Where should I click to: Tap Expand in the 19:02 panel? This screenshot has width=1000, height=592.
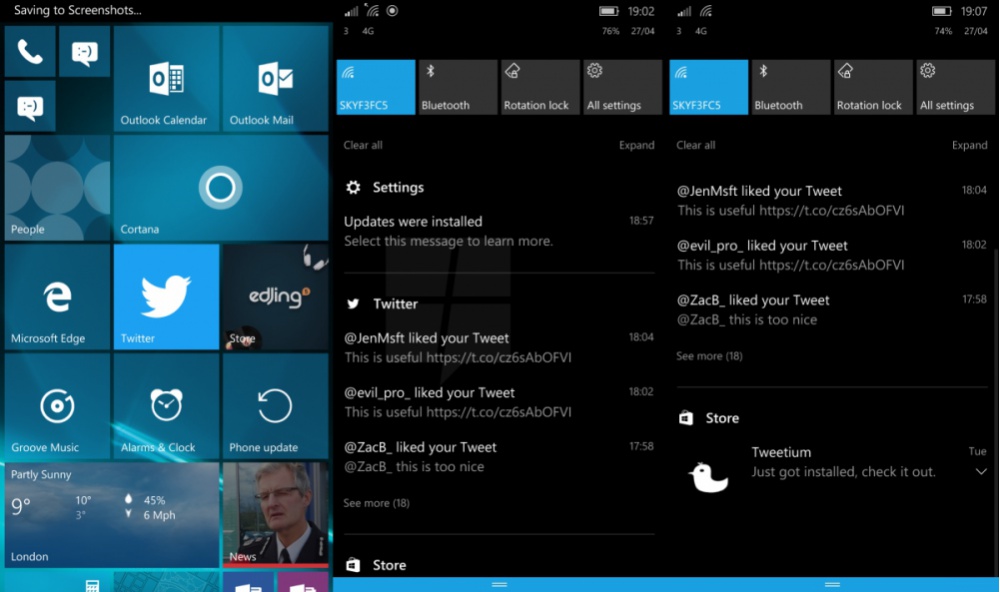coord(636,145)
